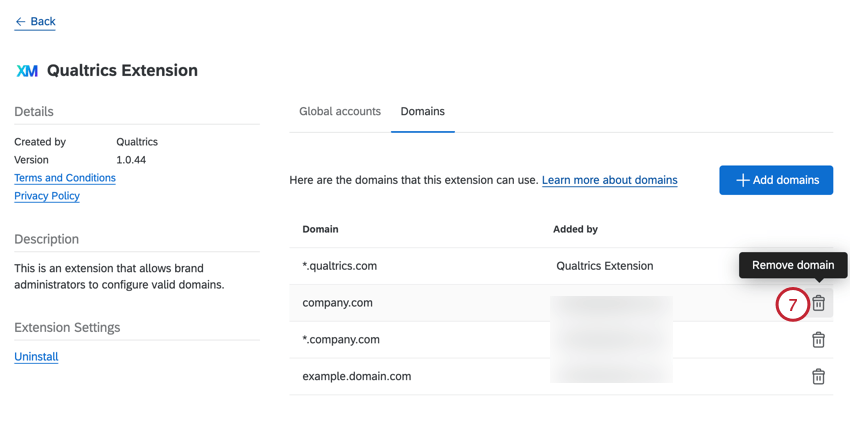Open Learn more about domains link
Image resolution: width=850 pixels, height=425 pixels.
point(609,180)
